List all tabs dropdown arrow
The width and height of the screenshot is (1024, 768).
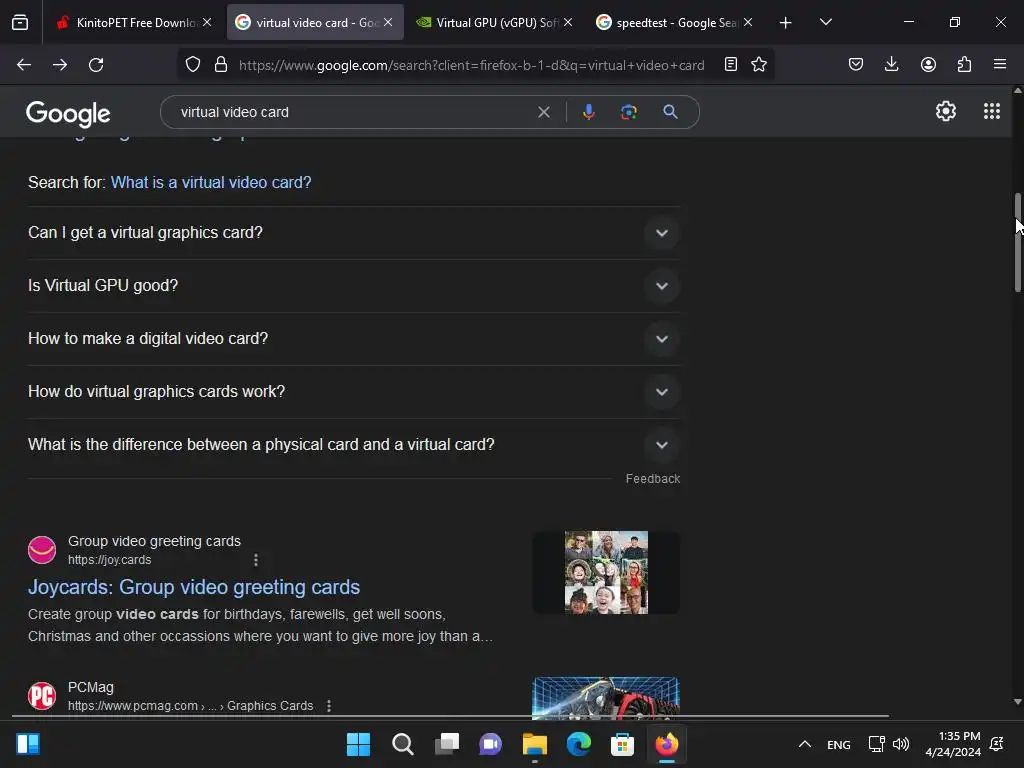click(x=825, y=23)
